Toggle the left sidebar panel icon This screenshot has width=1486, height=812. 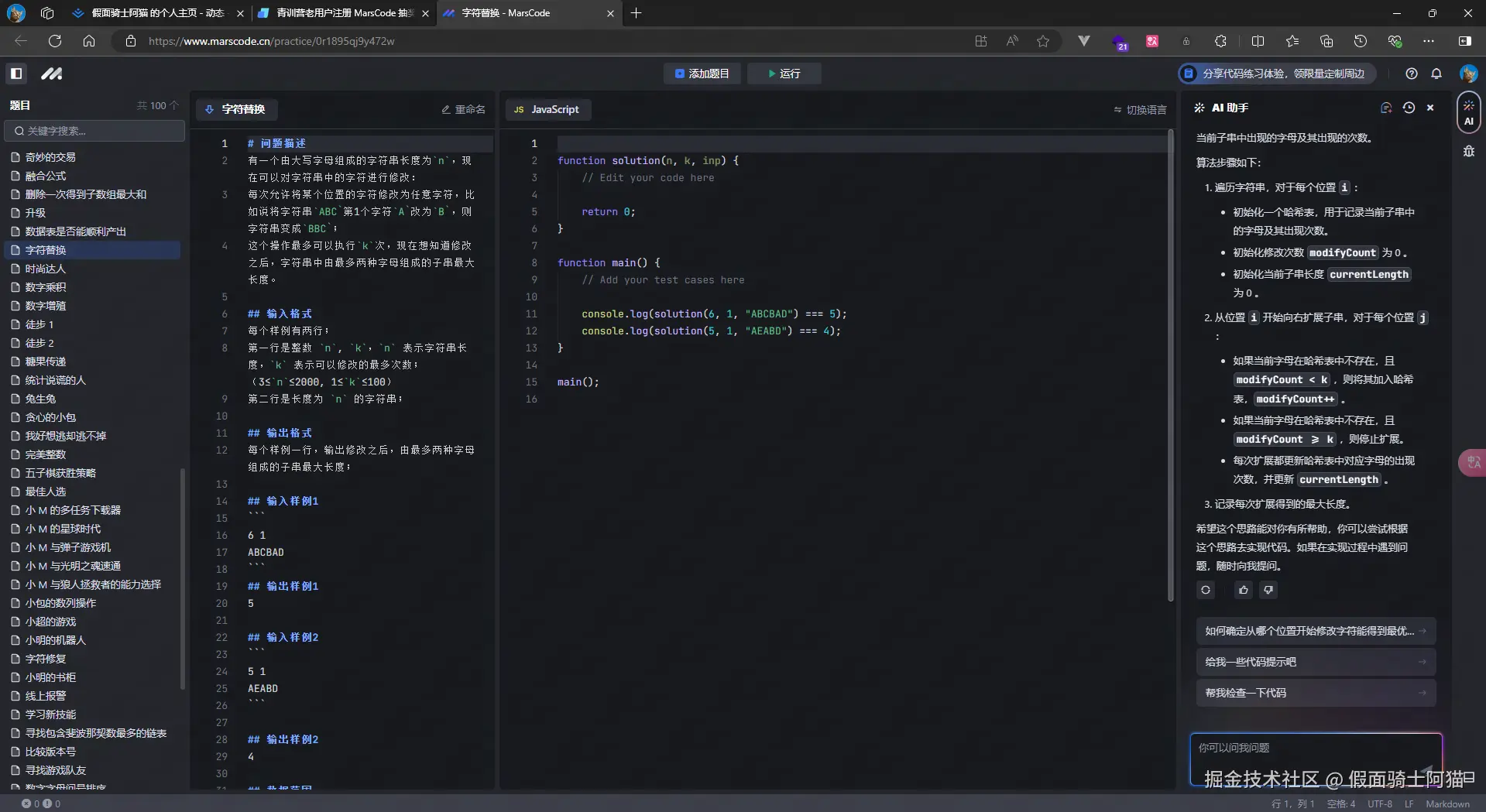point(16,74)
